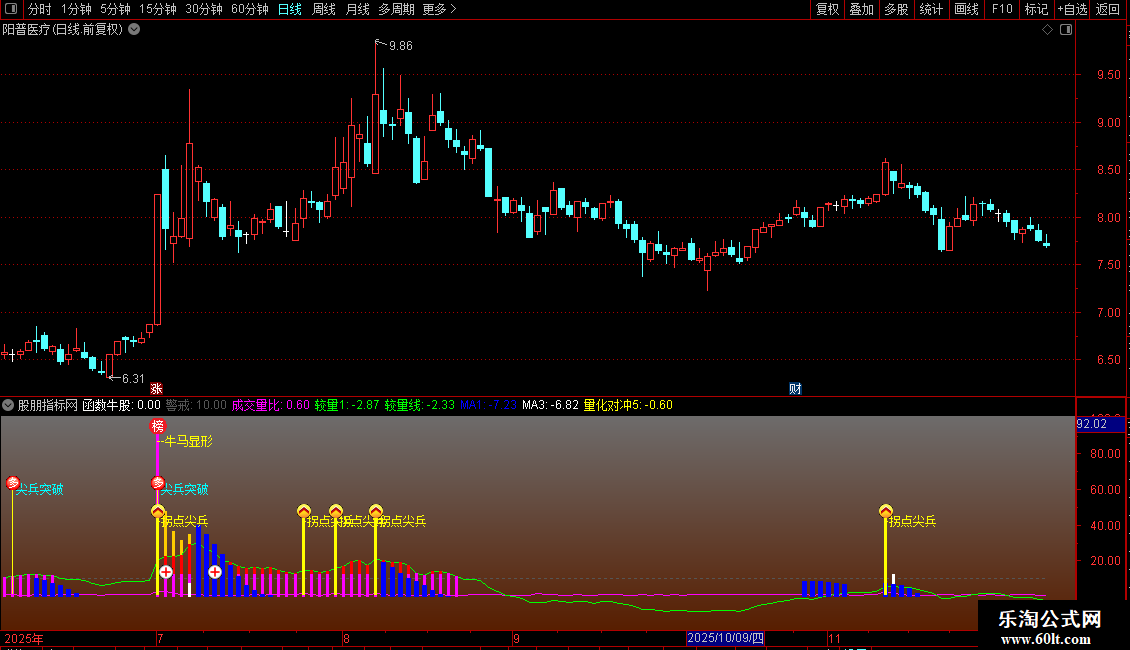Expand the 更多 period options
The height and width of the screenshot is (650, 1130).
point(439,9)
